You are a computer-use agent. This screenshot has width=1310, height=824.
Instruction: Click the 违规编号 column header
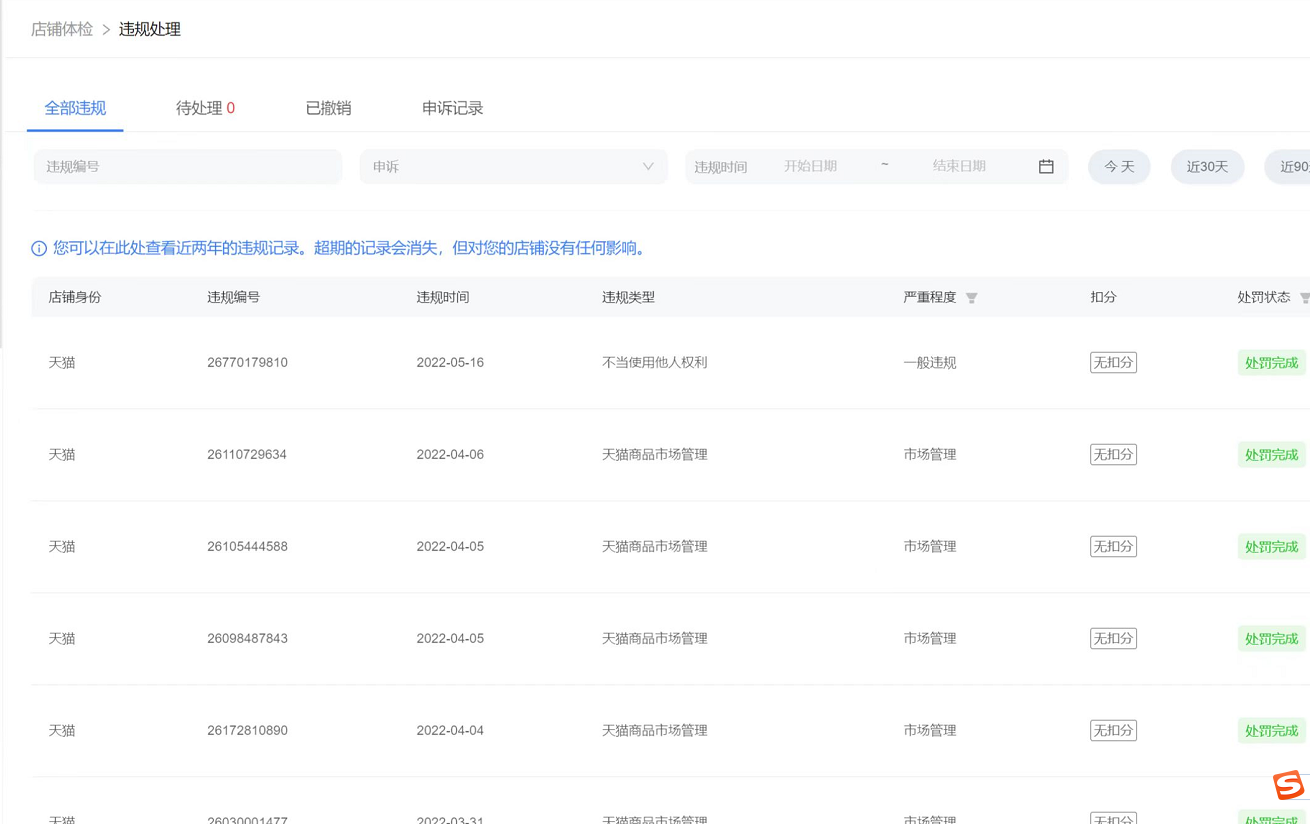(x=233, y=298)
